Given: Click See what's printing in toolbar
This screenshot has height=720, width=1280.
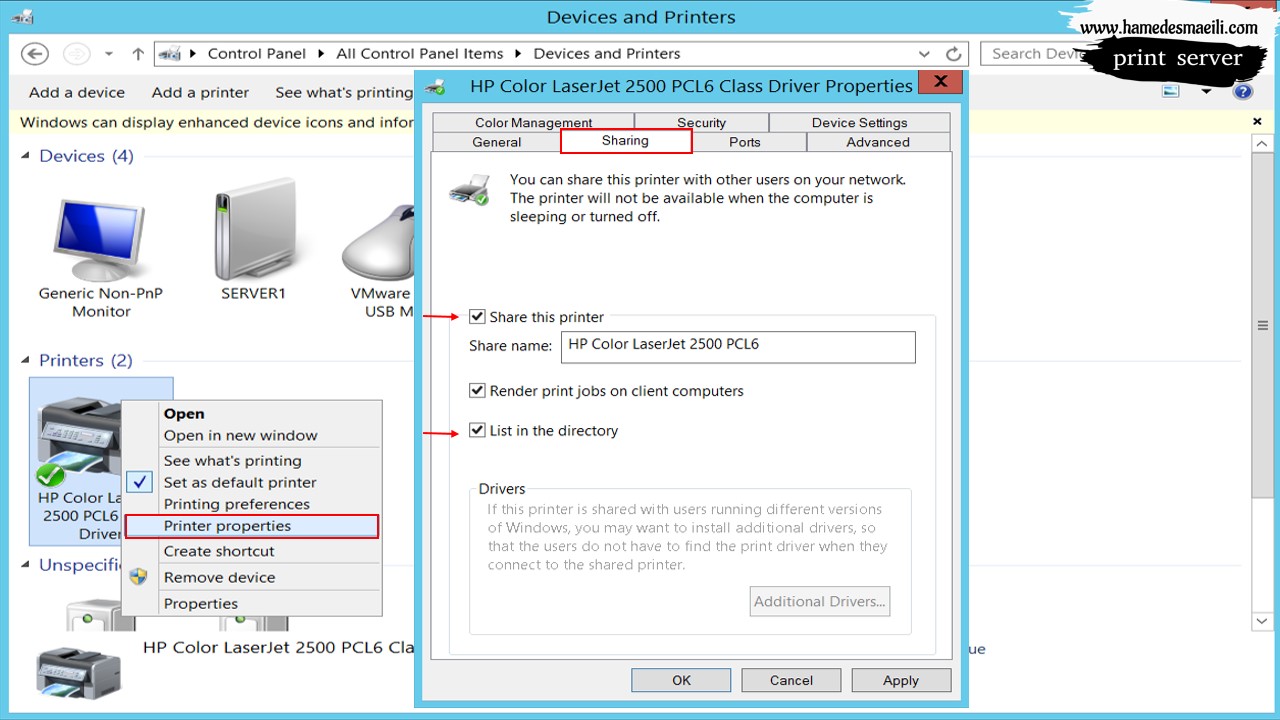Looking at the screenshot, I should [x=344, y=92].
